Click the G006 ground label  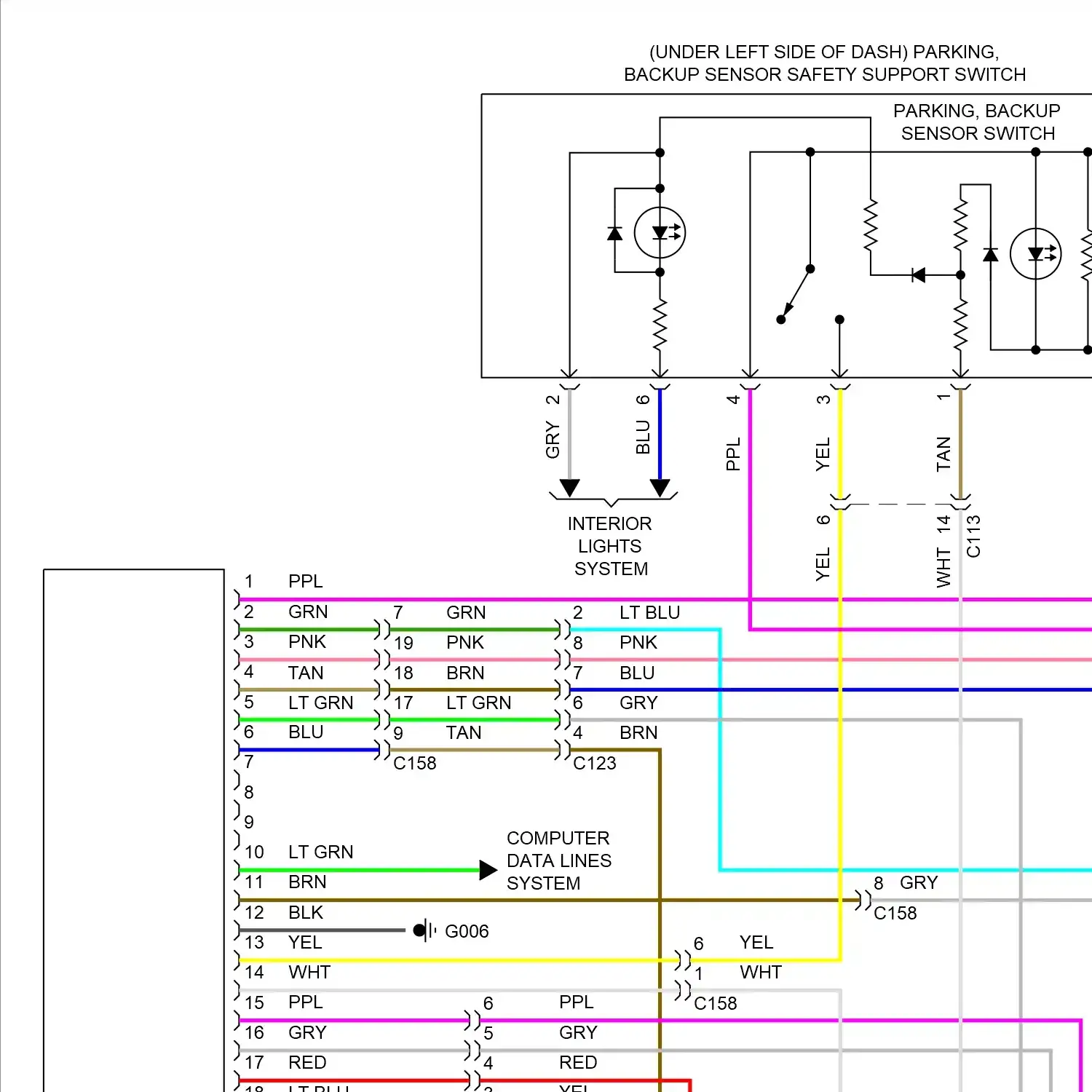[x=467, y=931]
